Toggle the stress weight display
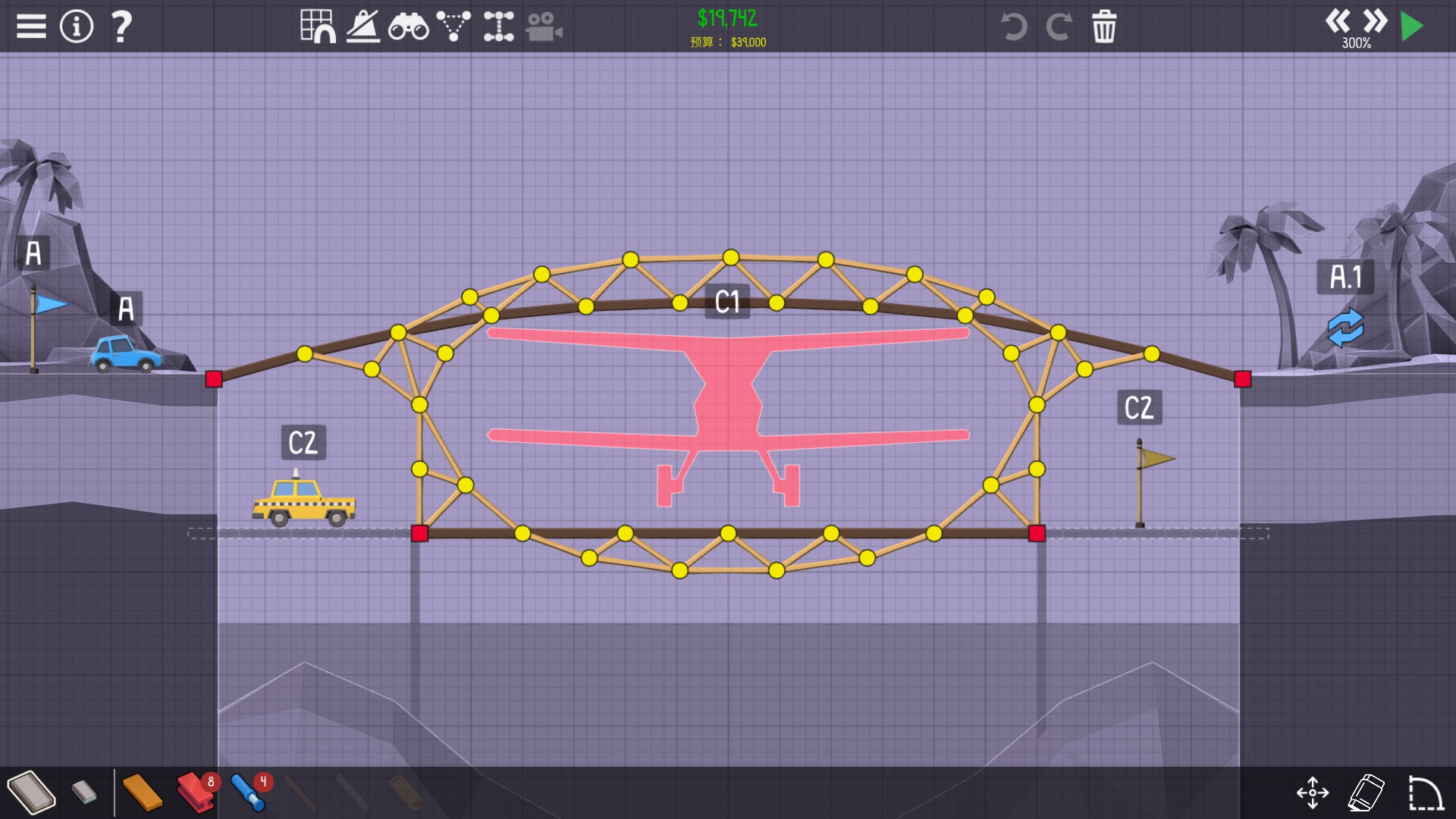 point(363,27)
